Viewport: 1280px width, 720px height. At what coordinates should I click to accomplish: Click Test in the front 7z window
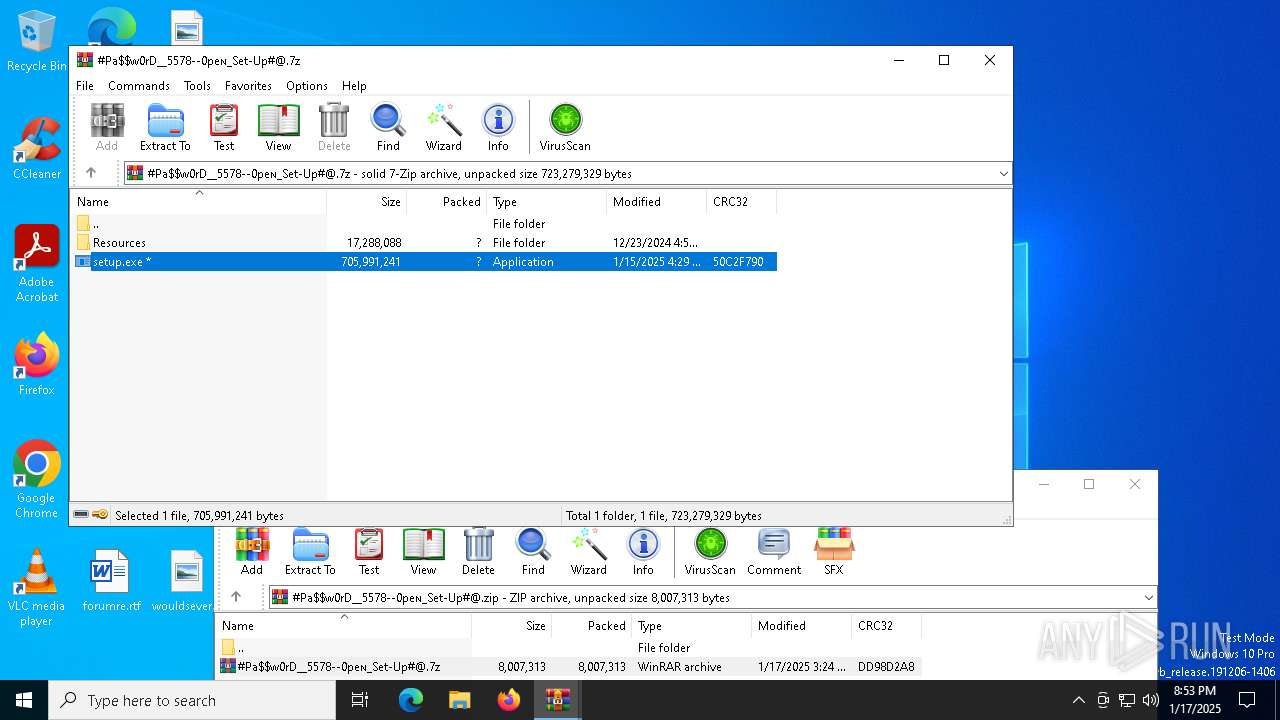(x=224, y=127)
